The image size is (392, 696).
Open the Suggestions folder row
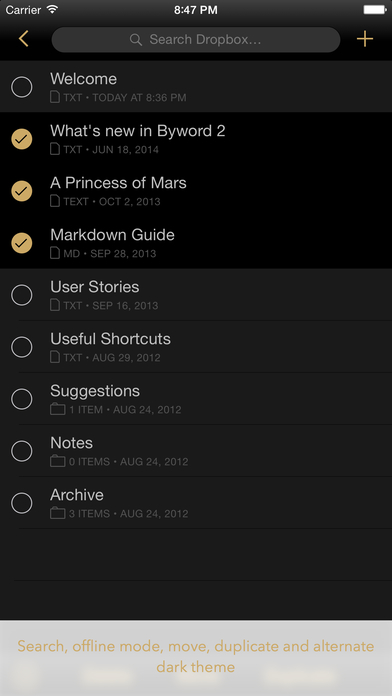pyautogui.click(x=196, y=399)
